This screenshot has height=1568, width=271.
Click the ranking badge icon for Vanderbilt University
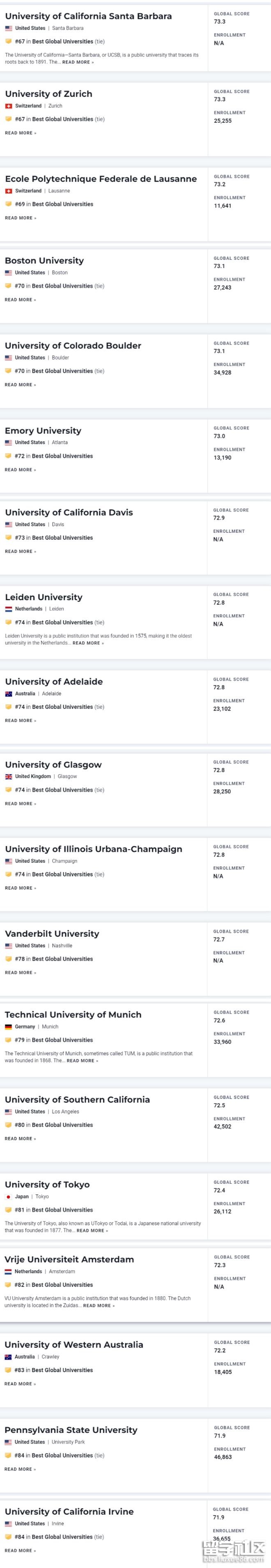[9, 959]
